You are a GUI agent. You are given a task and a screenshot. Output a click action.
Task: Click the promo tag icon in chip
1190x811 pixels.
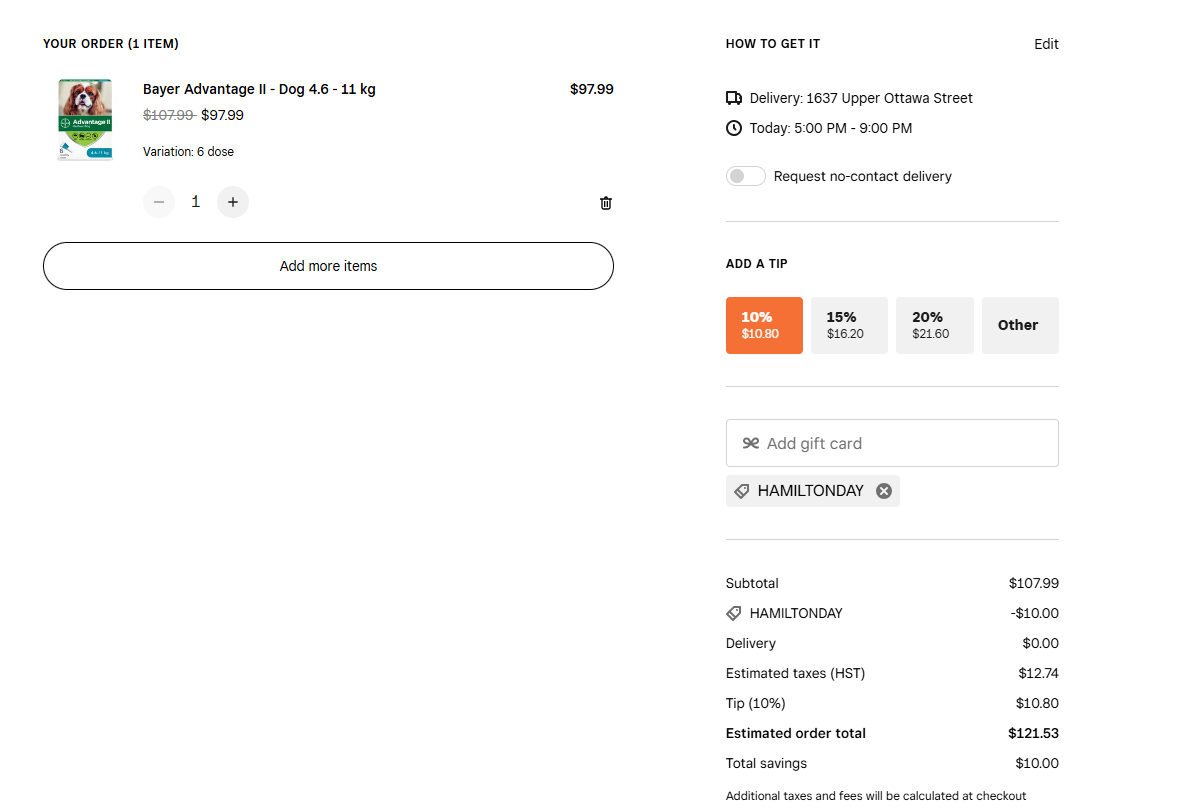(741, 491)
